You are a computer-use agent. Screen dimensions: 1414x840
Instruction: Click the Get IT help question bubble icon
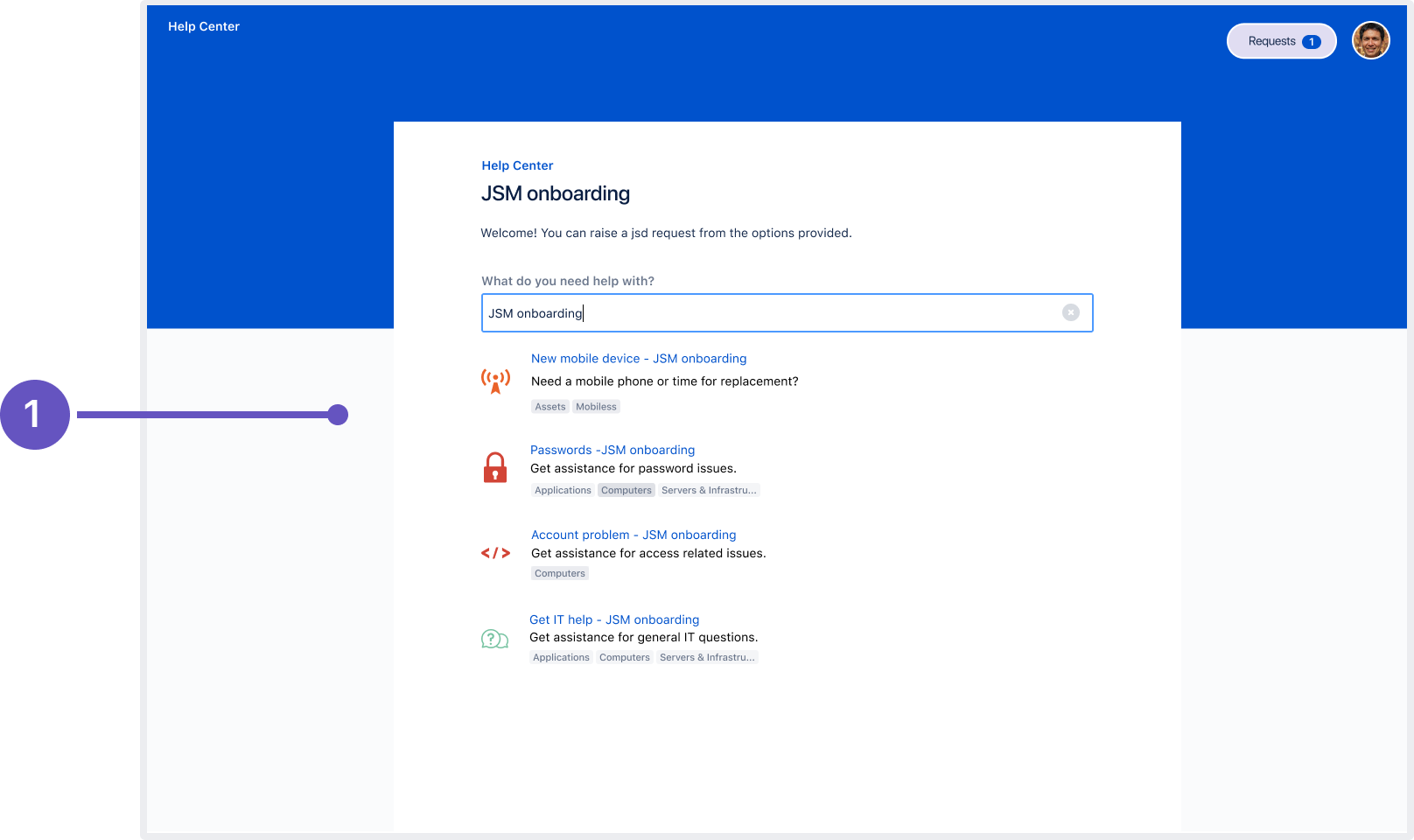point(494,639)
